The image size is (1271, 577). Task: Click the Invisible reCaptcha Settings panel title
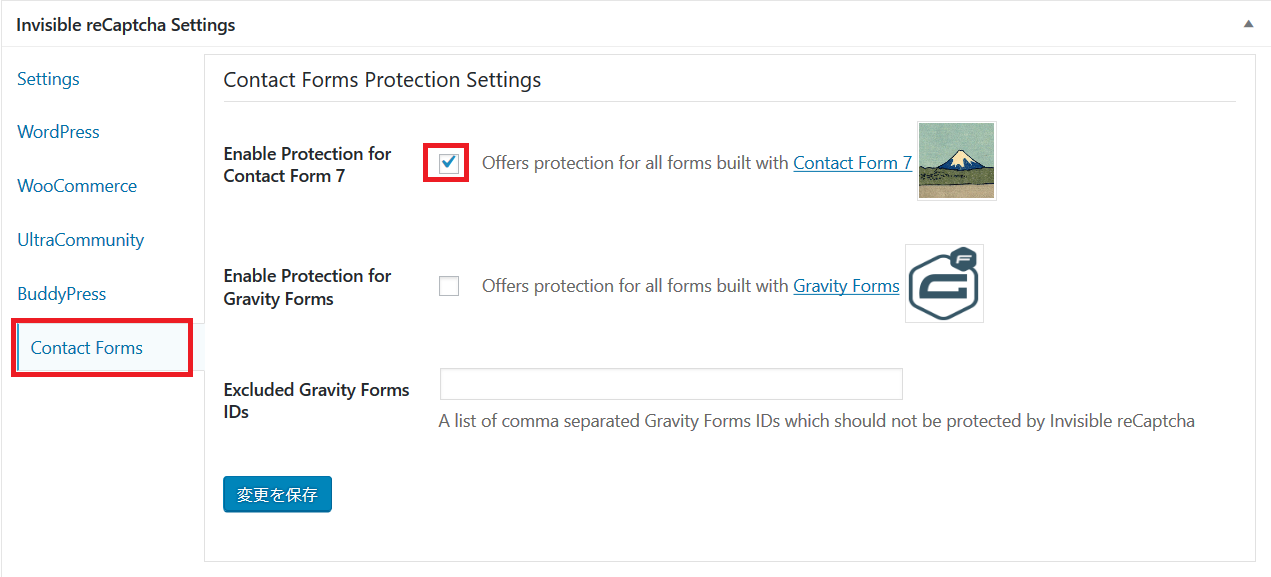[x=126, y=25]
